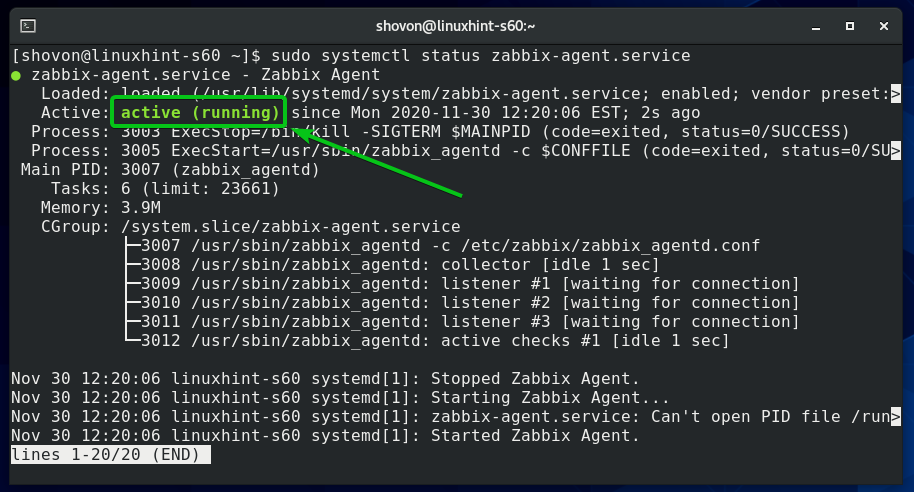The image size is (914, 492).
Task: Click the highlighted "active (running)" status text
Action: pos(200,112)
